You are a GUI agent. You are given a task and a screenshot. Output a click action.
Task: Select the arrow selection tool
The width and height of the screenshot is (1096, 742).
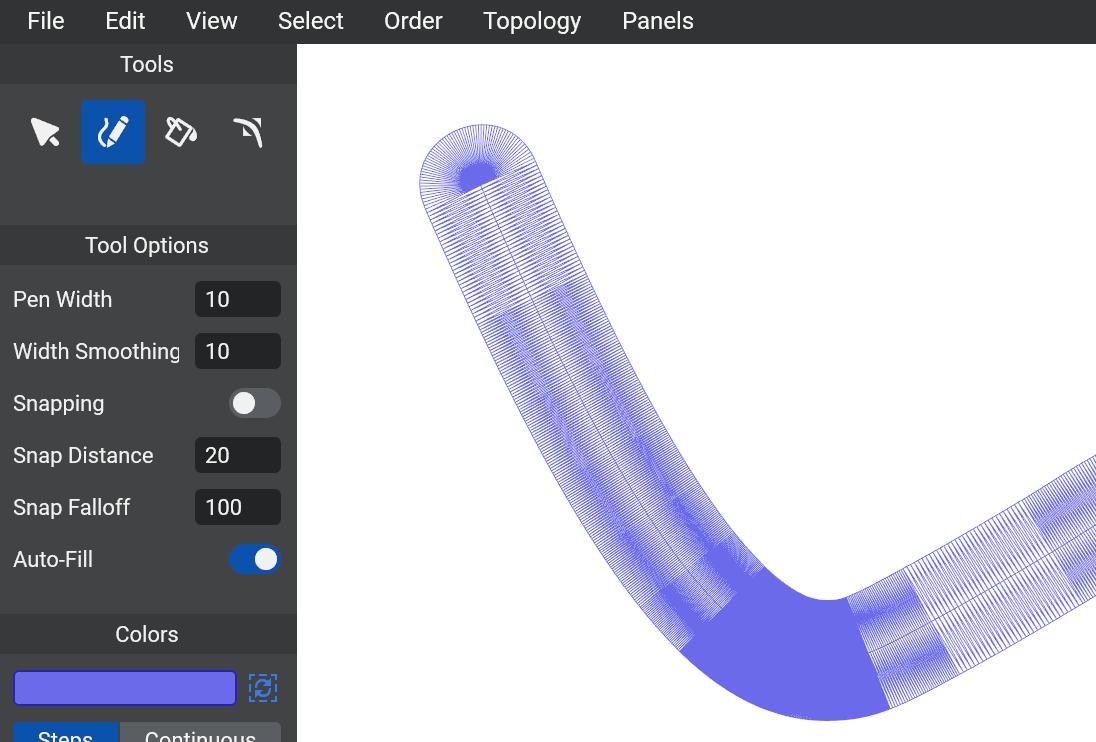pyautogui.click(x=45, y=132)
